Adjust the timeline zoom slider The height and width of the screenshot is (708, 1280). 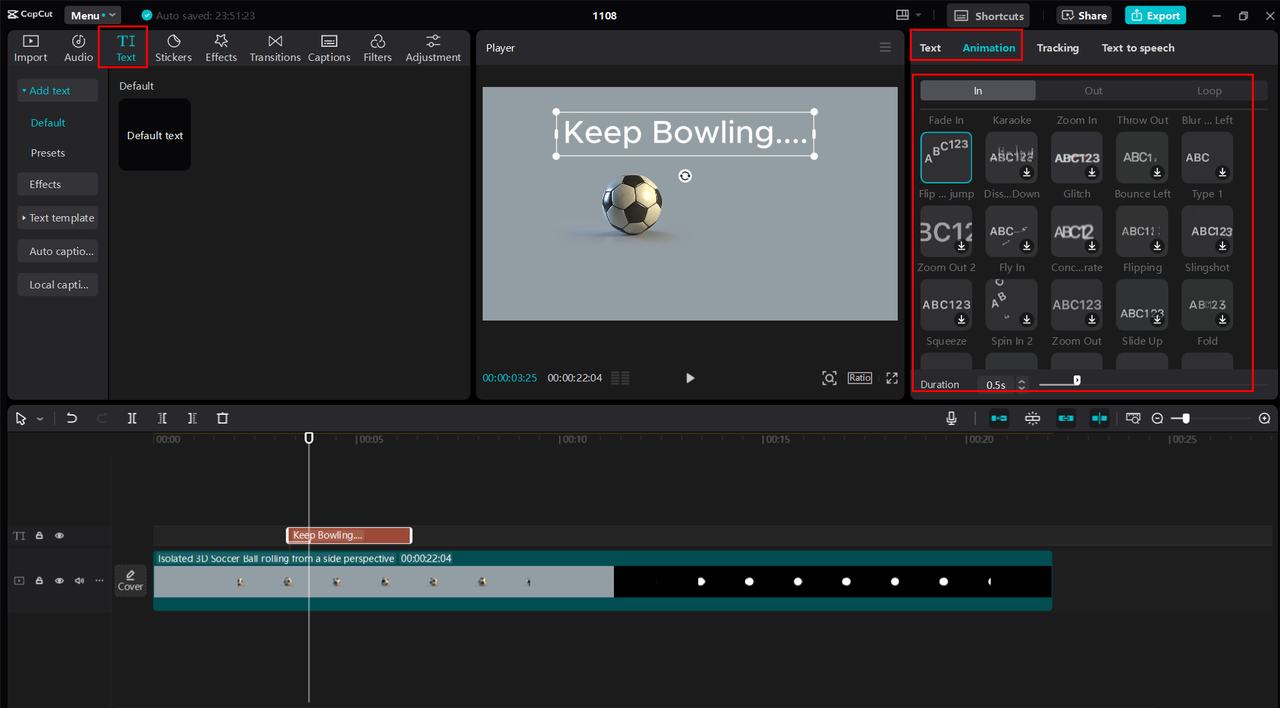[1185, 418]
